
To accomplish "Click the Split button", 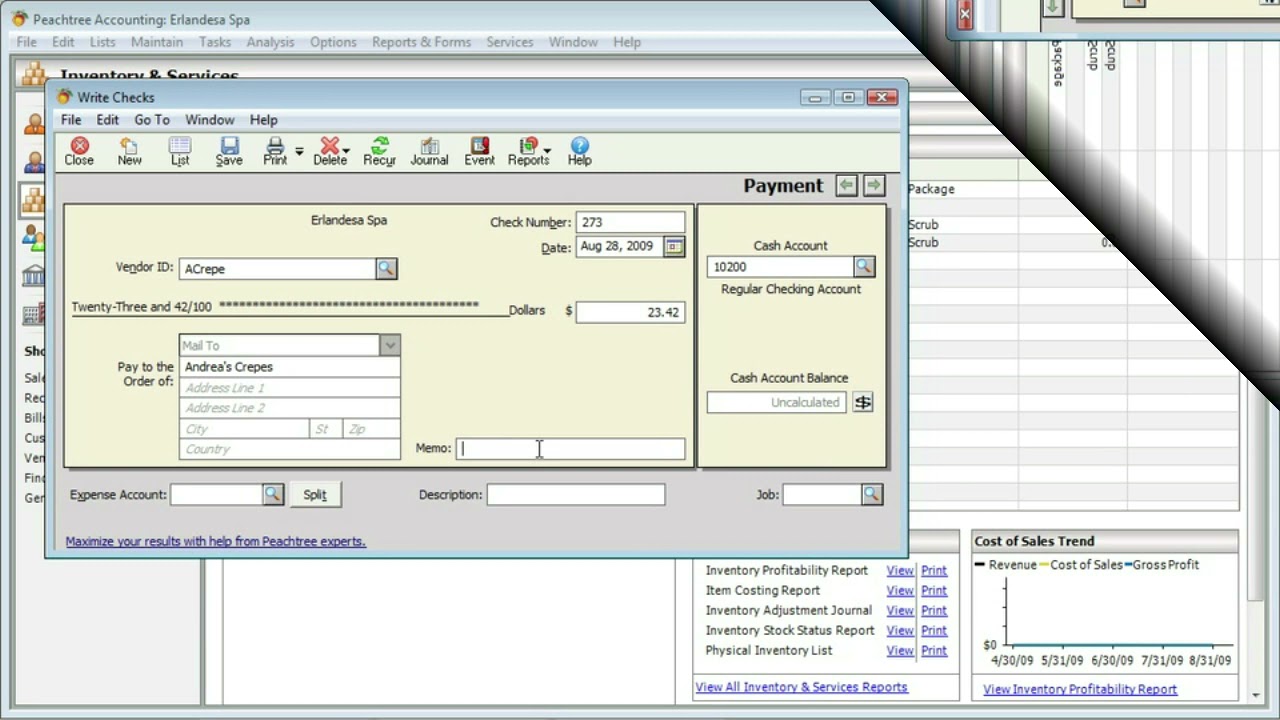I will click(315, 494).
